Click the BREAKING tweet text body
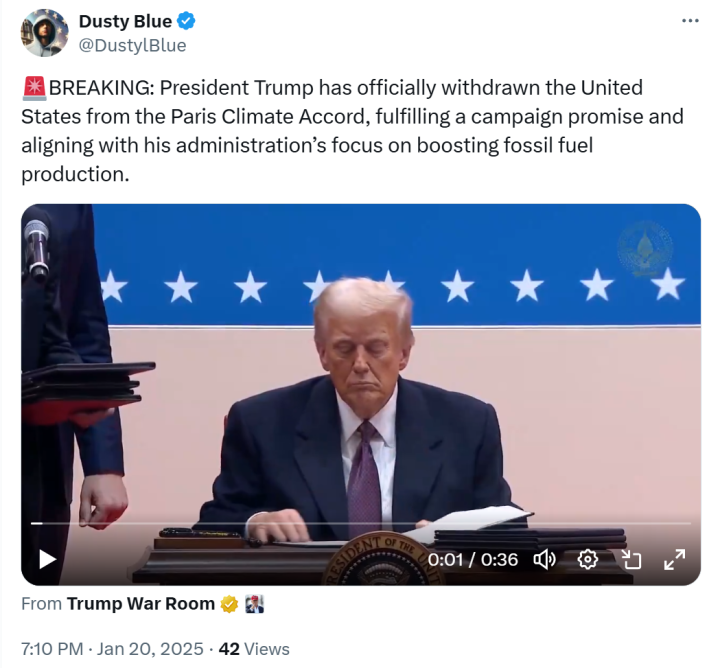Image resolution: width=720 pixels, height=668 pixels. tap(350, 130)
